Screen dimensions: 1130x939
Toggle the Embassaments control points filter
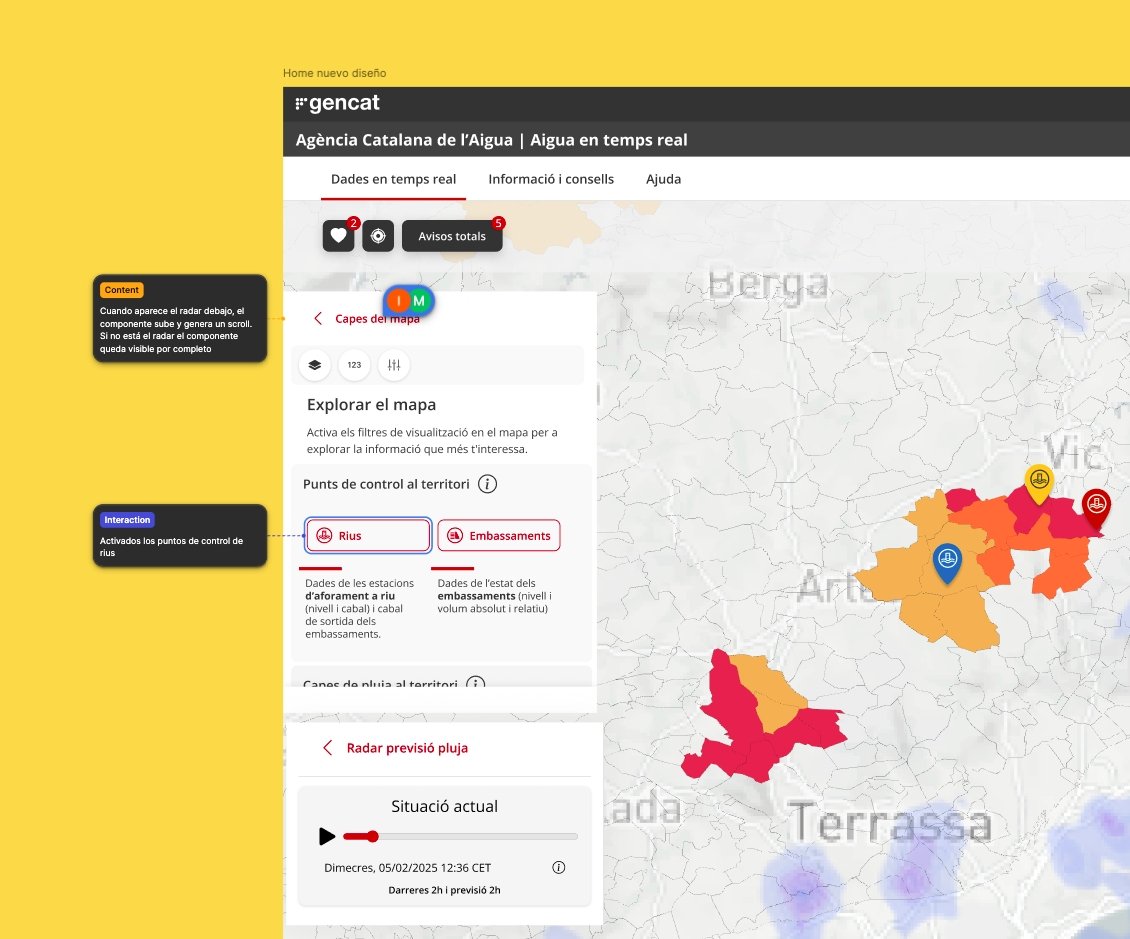point(499,535)
